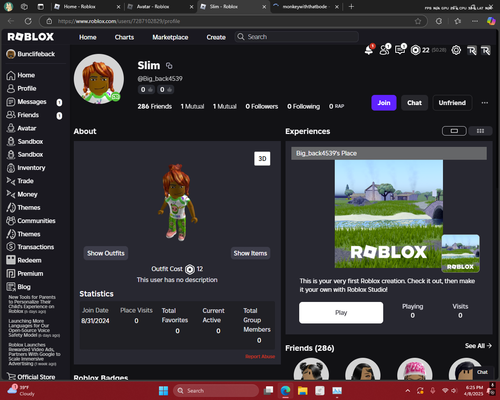
Task: Click the Unfriend button
Action: 452,103
